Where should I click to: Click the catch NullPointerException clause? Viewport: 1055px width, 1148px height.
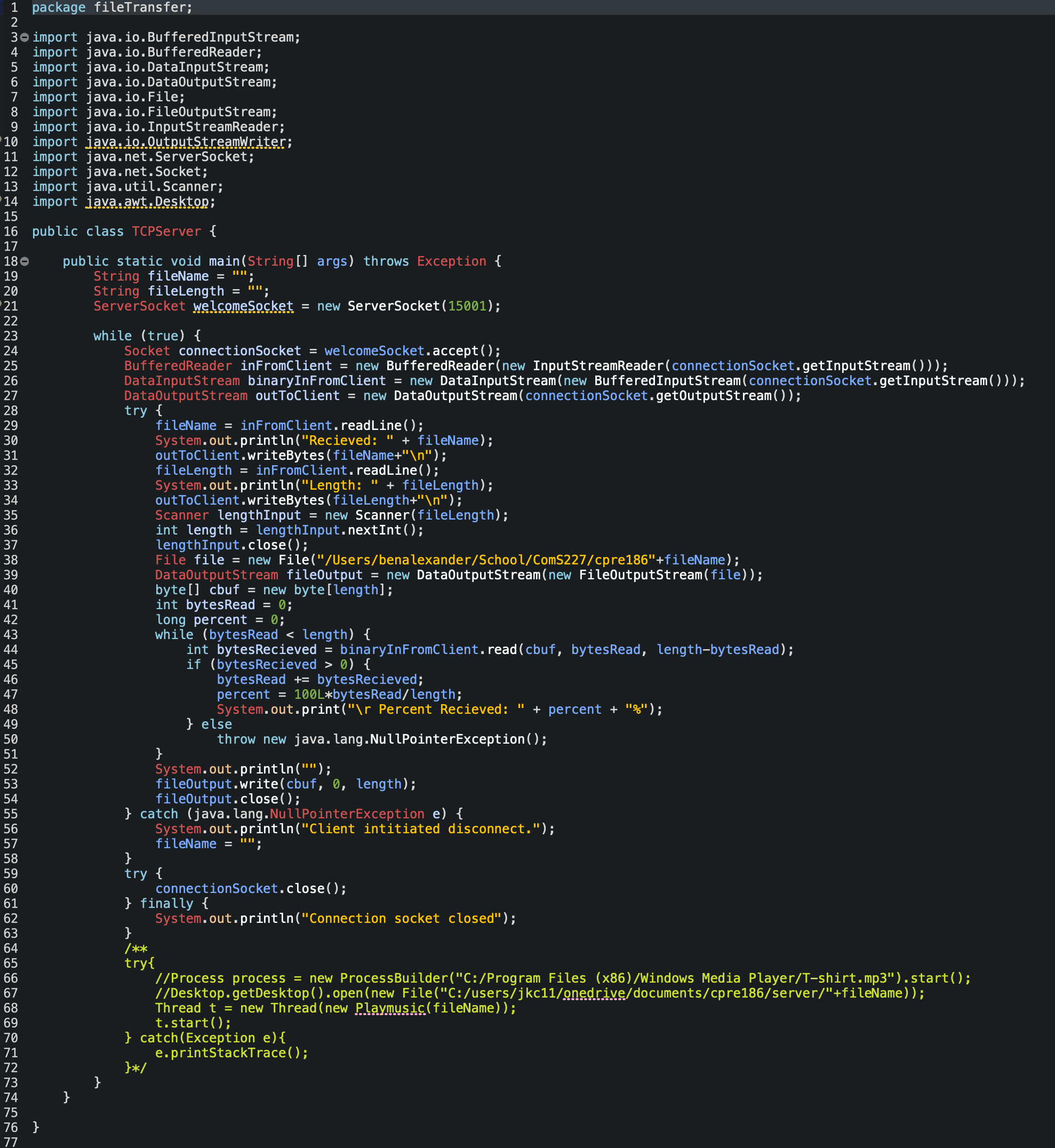pyautogui.click(x=293, y=814)
